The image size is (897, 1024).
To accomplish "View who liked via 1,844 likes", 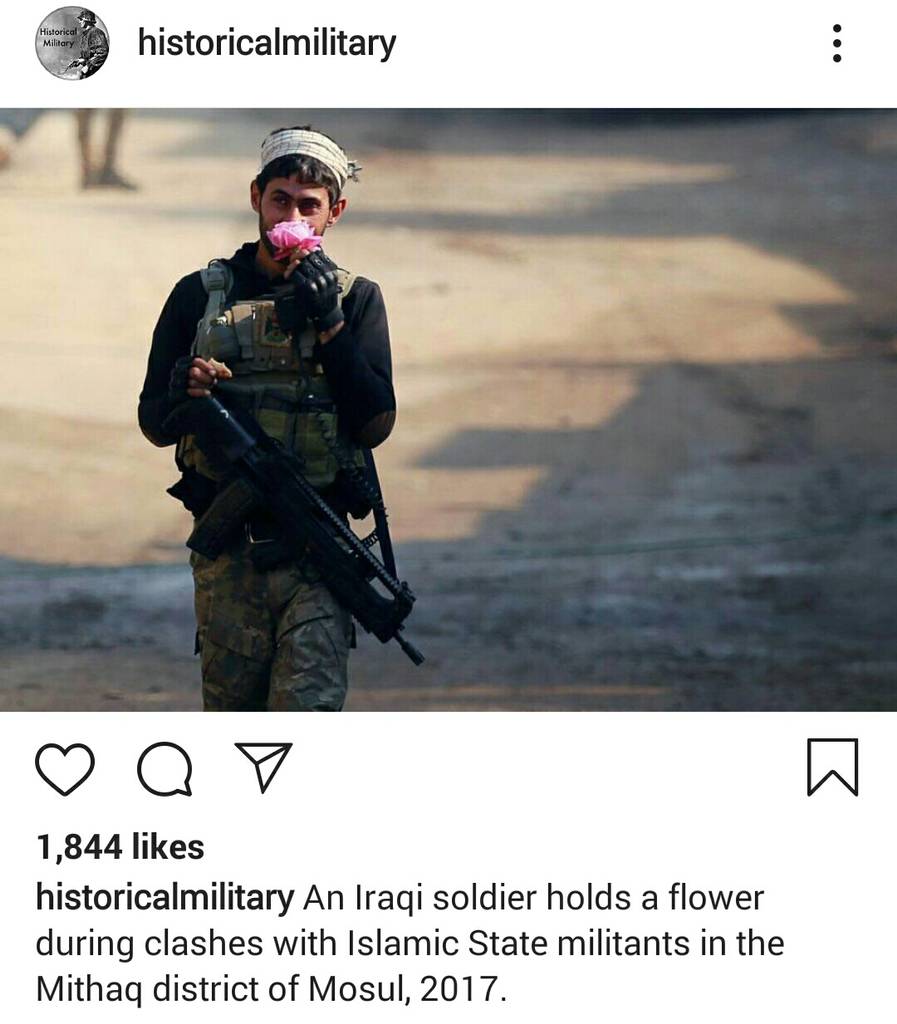I will pos(120,847).
